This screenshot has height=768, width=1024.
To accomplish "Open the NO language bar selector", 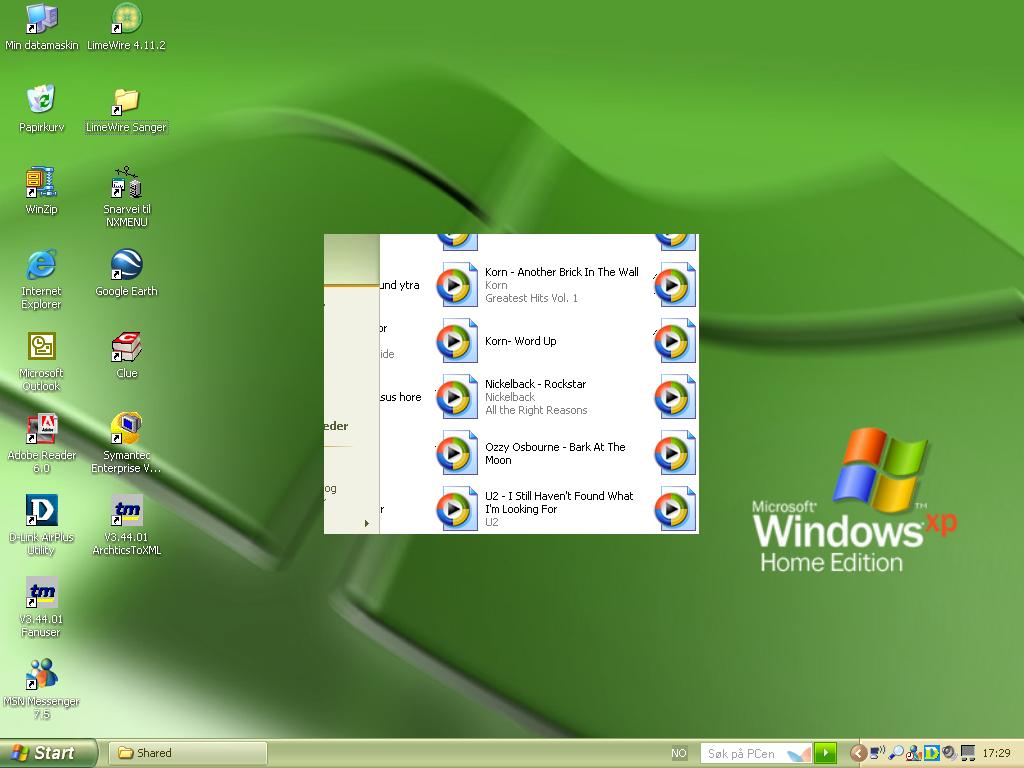I will click(679, 753).
